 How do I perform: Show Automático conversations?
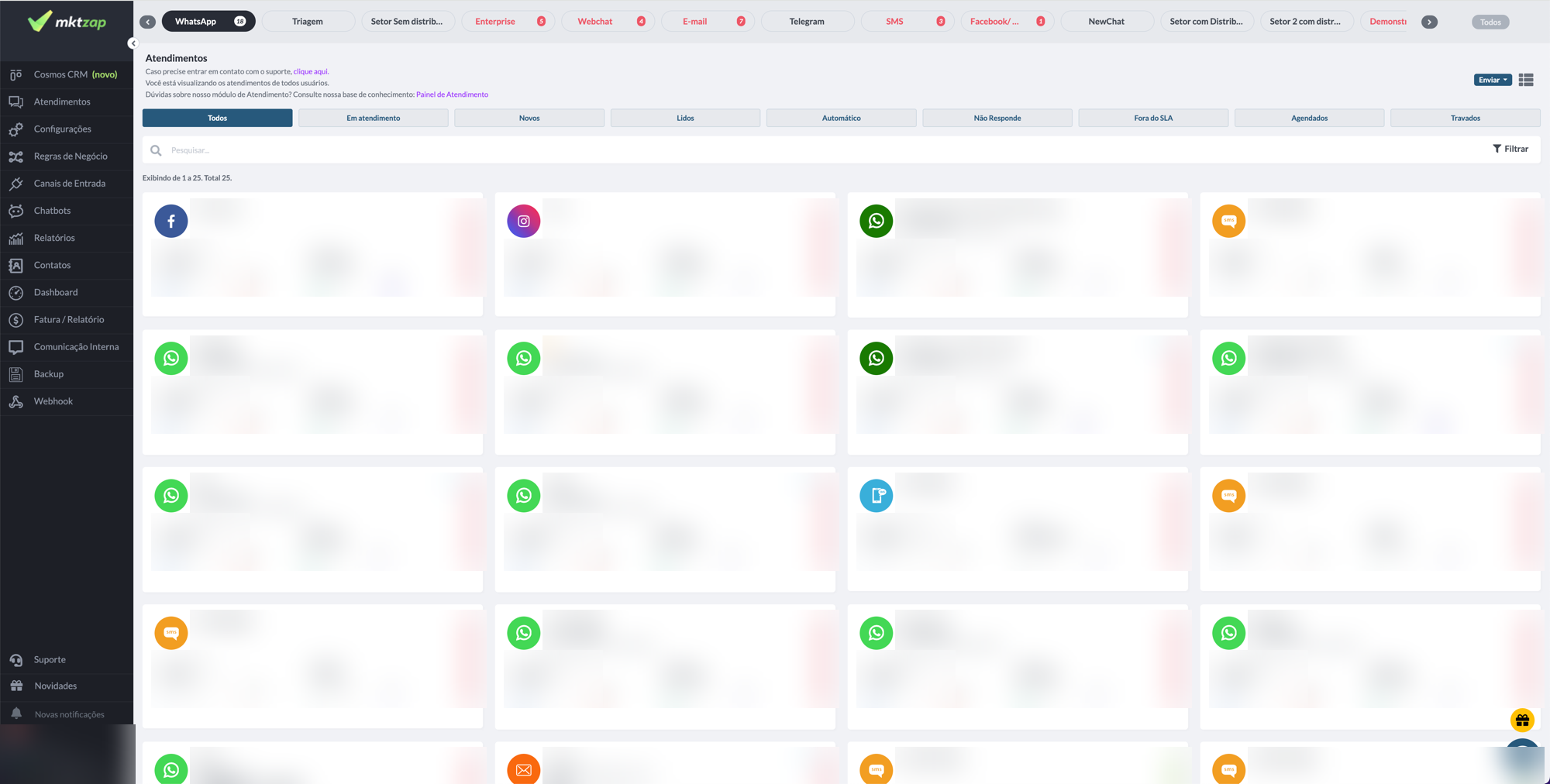click(841, 118)
